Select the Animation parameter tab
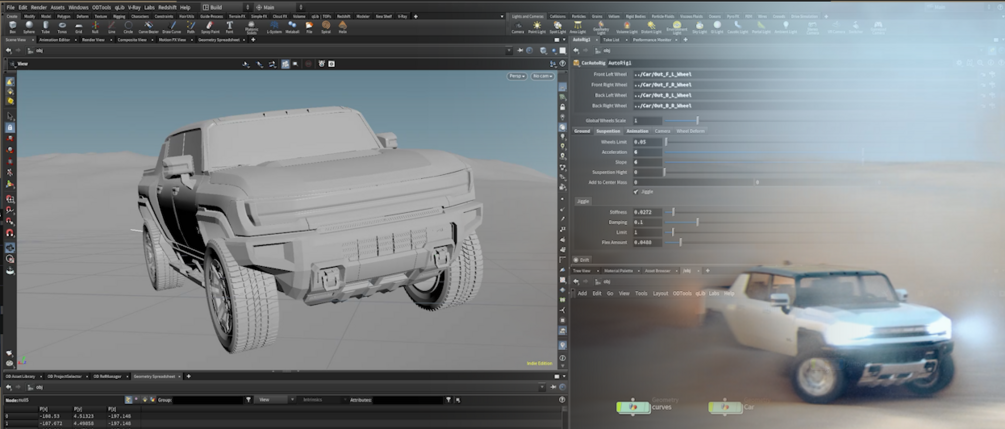Viewport: 1005px width, 429px height. pos(637,131)
